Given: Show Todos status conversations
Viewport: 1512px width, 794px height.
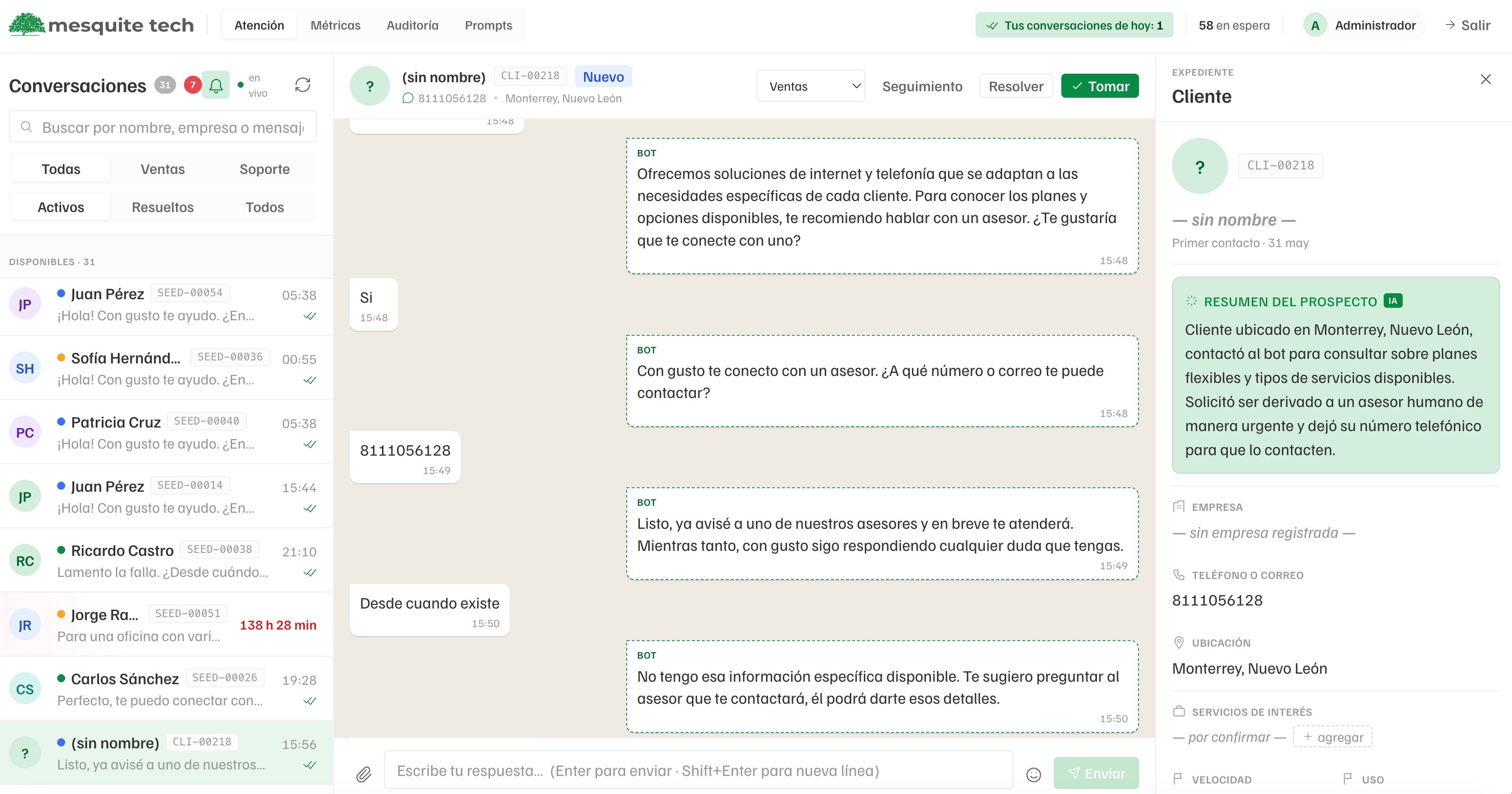Looking at the screenshot, I should [x=265, y=207].
